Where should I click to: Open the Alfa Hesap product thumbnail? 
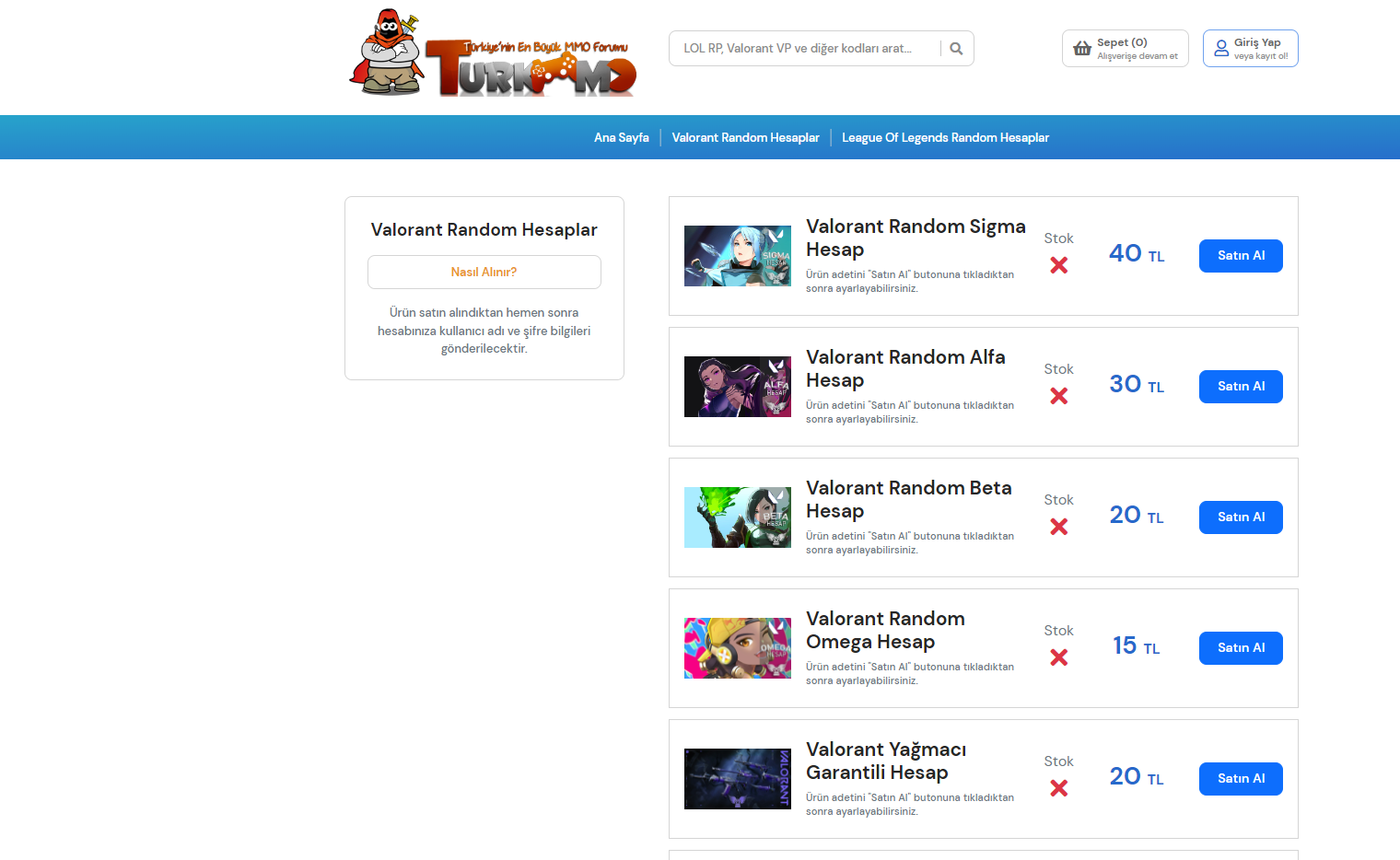tap(738, 387)
